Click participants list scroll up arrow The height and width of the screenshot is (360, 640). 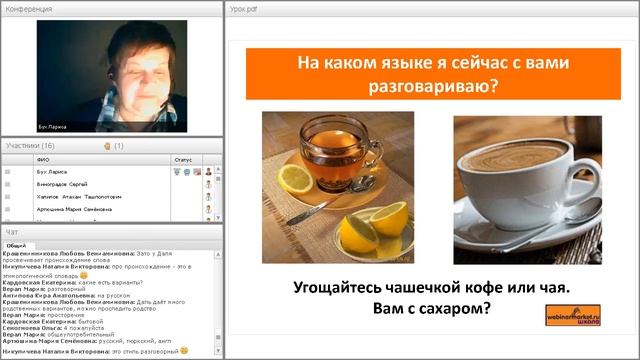pos(218,169)
